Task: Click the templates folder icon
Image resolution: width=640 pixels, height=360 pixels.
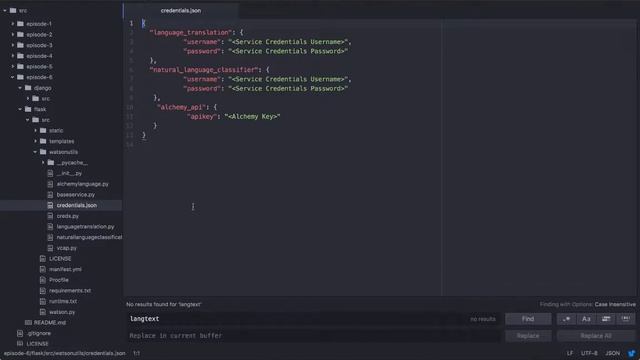Action: pyautogui.click(x=43, y=141)
